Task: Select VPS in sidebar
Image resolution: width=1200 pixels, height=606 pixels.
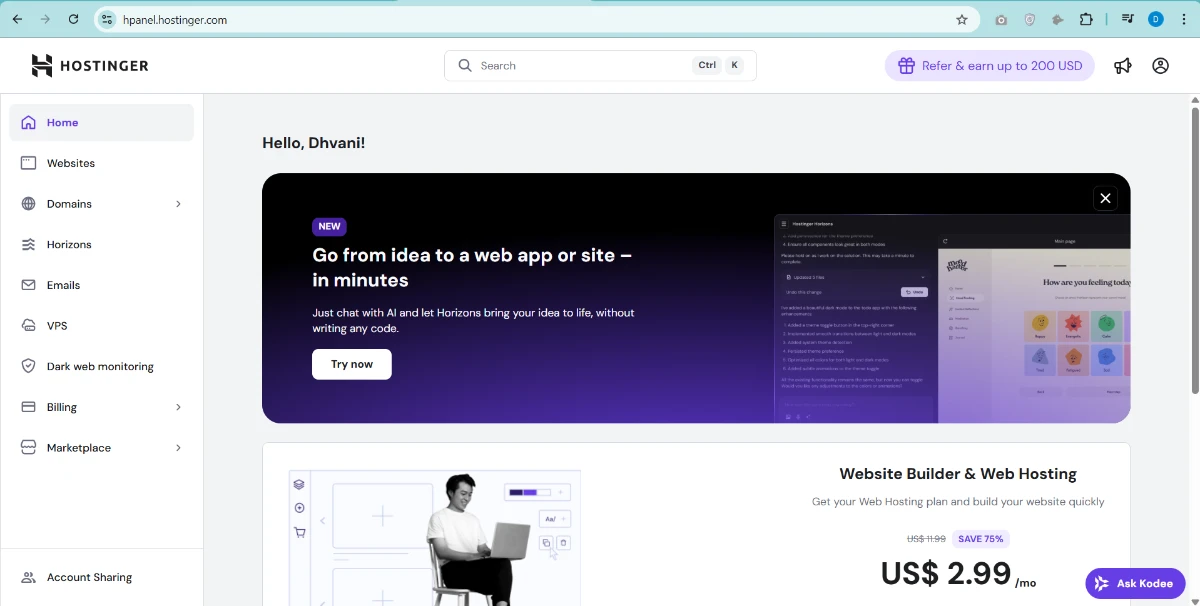Action: click(101, 326)
